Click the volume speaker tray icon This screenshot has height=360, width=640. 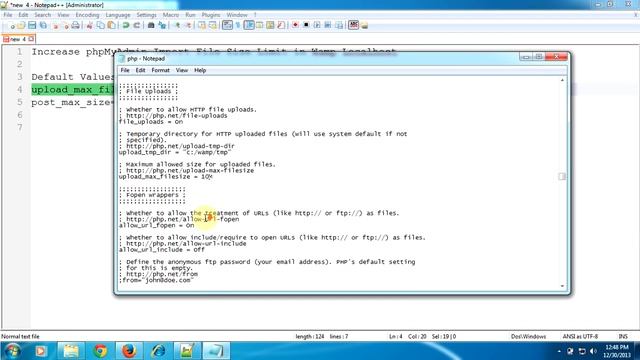(x=593, y=351)
